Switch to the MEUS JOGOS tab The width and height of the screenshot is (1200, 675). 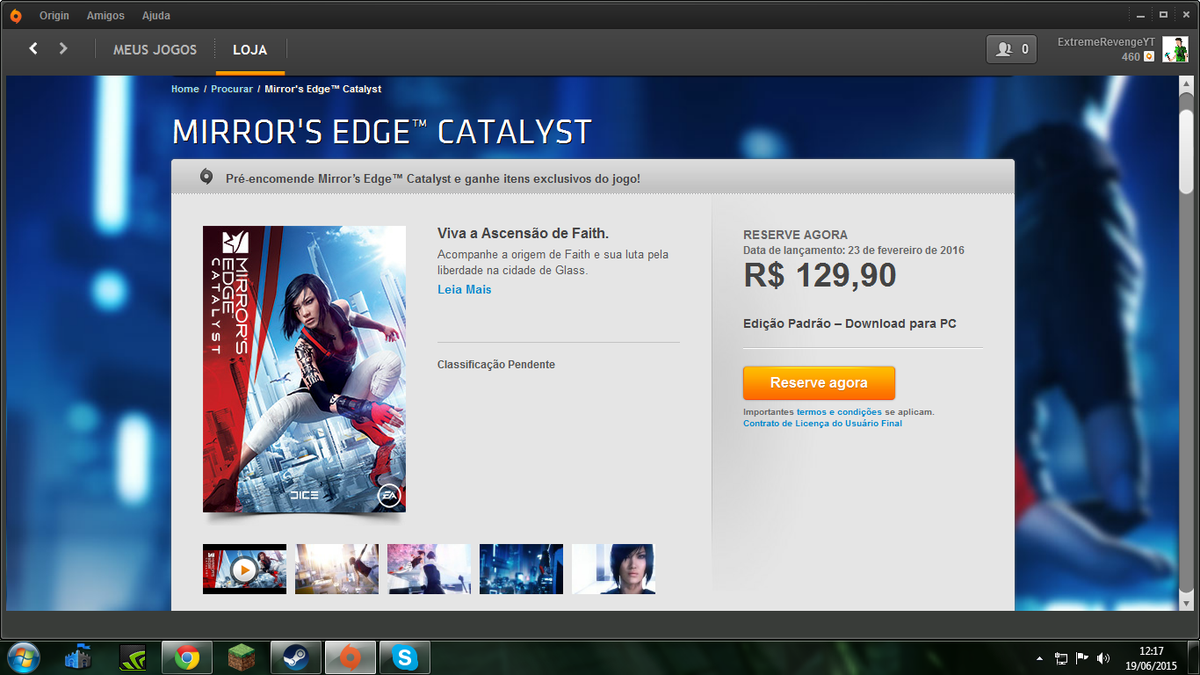tap(155, 49)
